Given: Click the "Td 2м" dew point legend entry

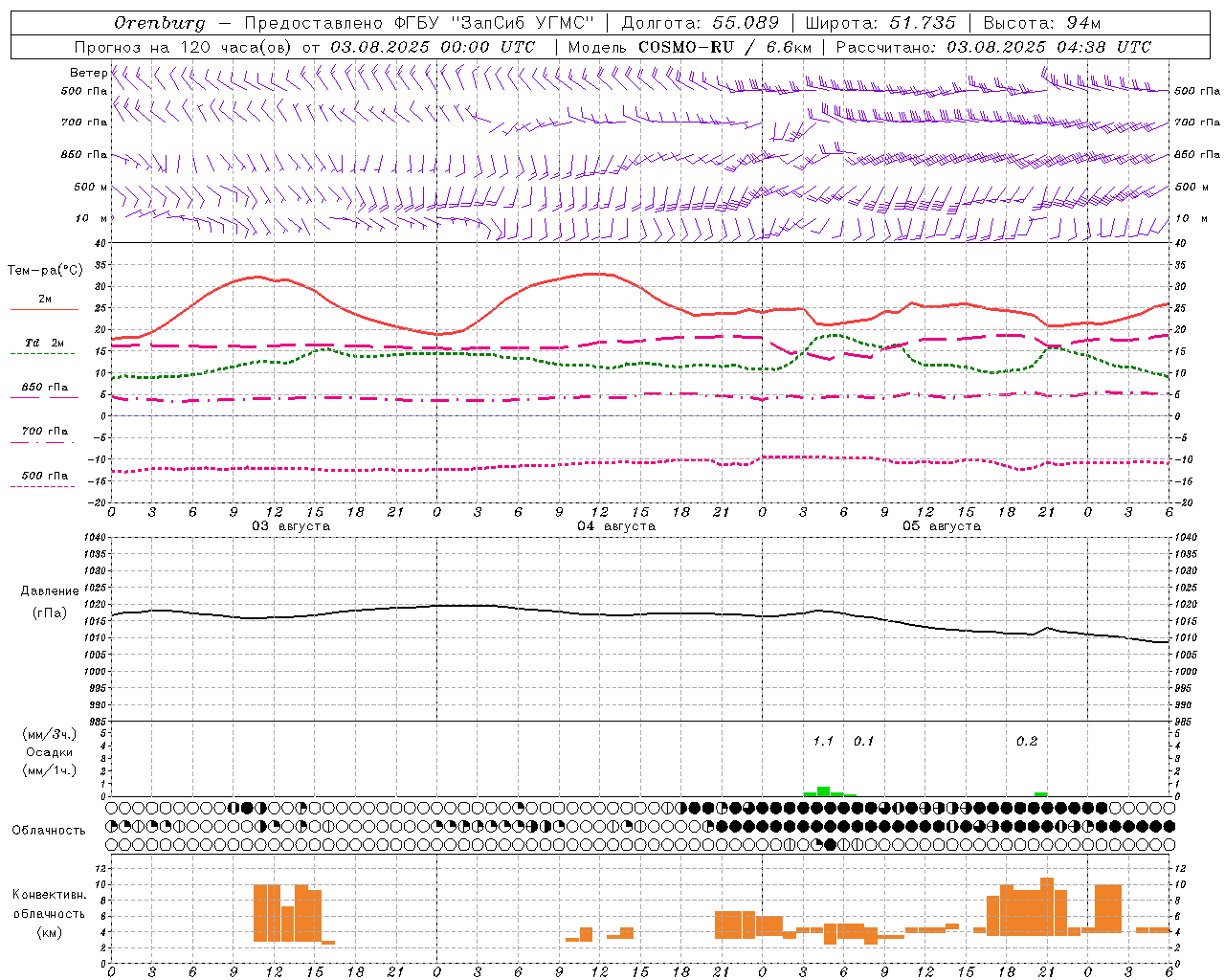Looking at the screenshot, I should point(44,343).
